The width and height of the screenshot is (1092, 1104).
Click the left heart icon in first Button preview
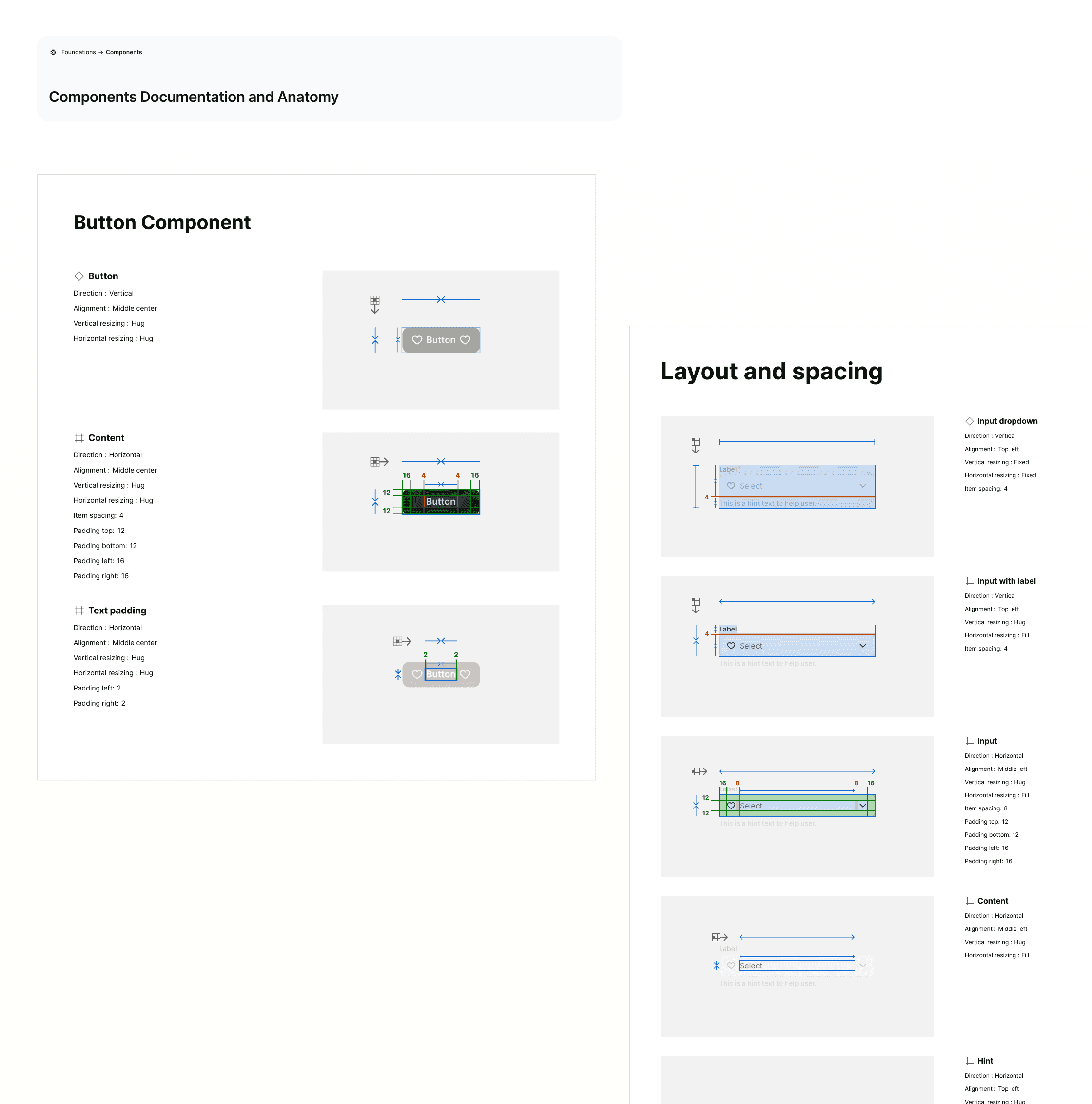417,340
